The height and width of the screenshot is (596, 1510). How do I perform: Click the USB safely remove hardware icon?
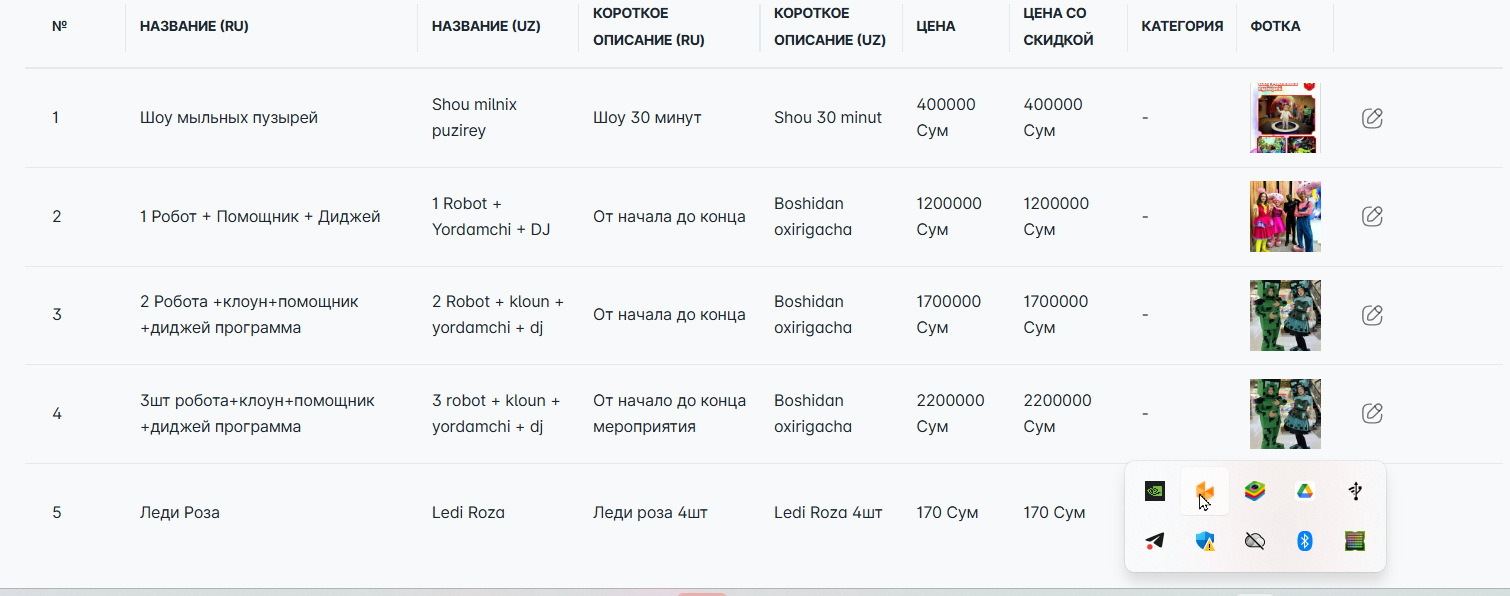click(x=1355, y=491)
